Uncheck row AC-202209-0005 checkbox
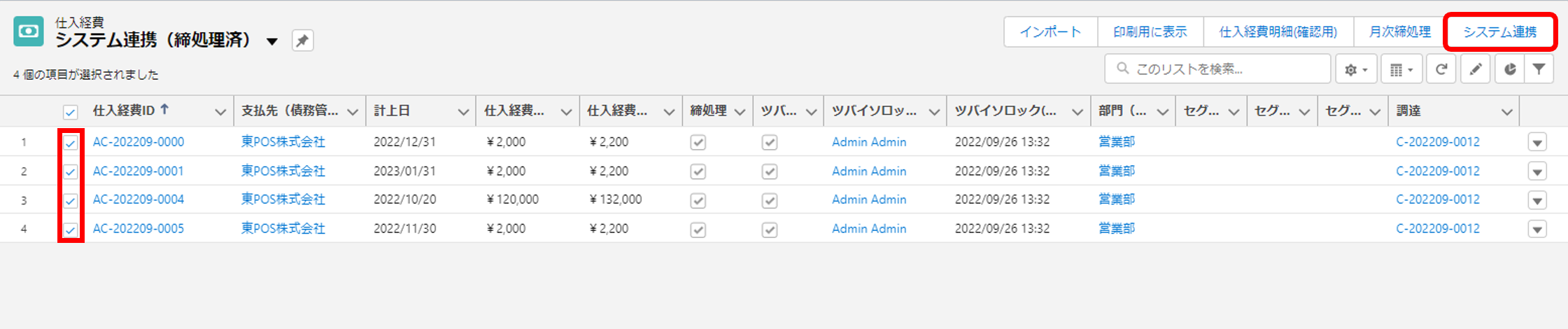1568x329 pixels. point(71,230)
